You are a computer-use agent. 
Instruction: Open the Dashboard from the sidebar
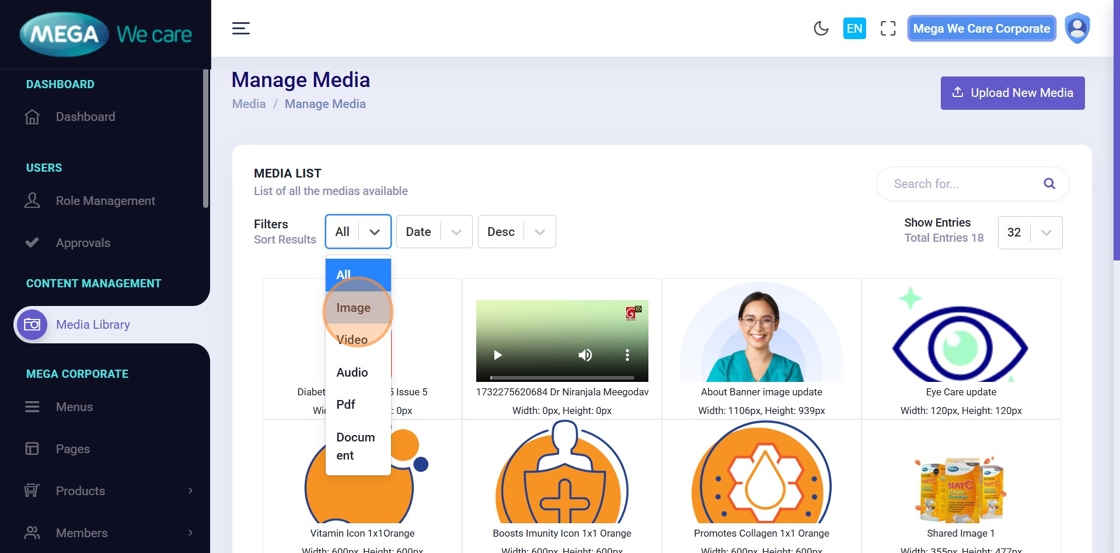coord(85,117)
